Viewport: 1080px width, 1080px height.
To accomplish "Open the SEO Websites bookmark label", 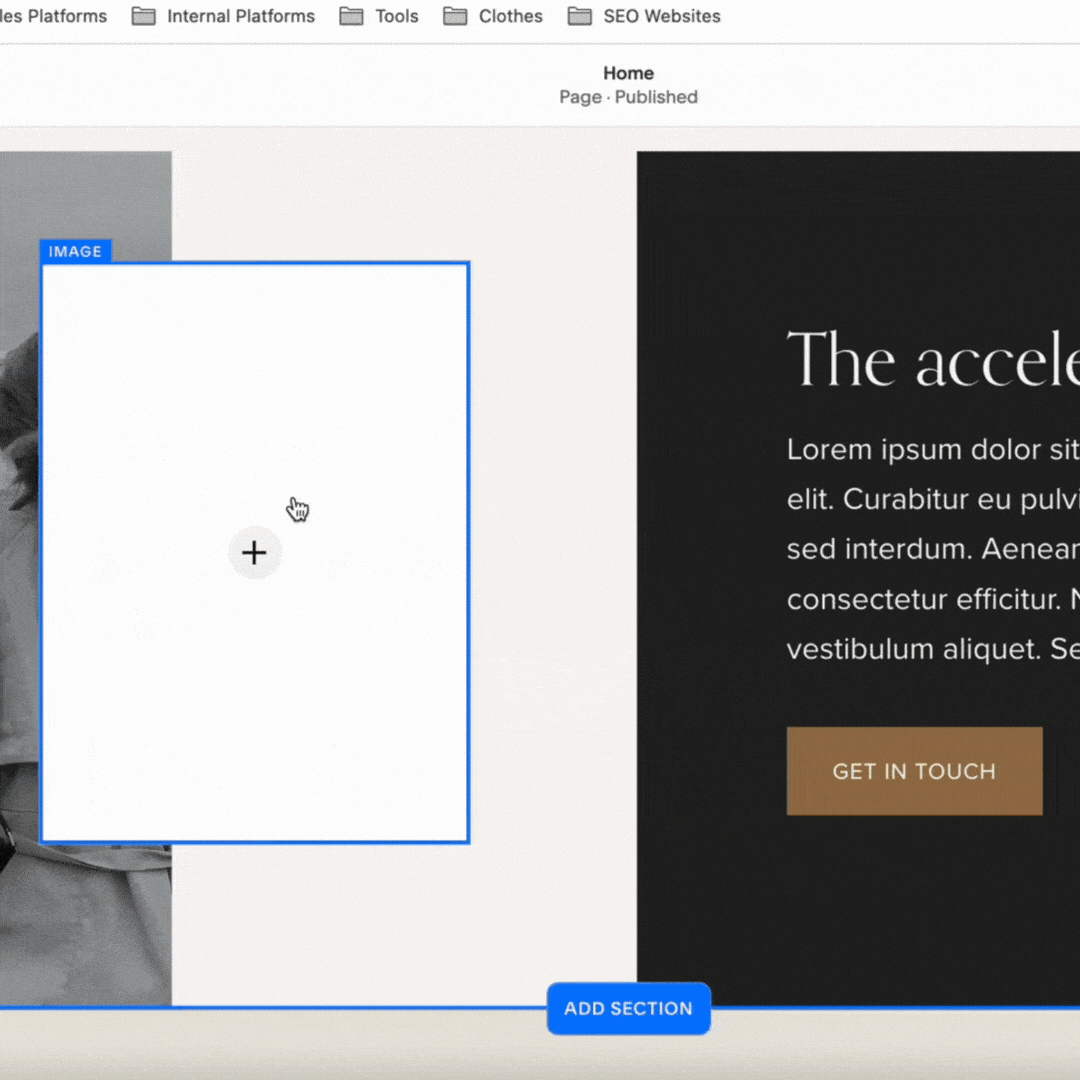I will coord(662,16).
